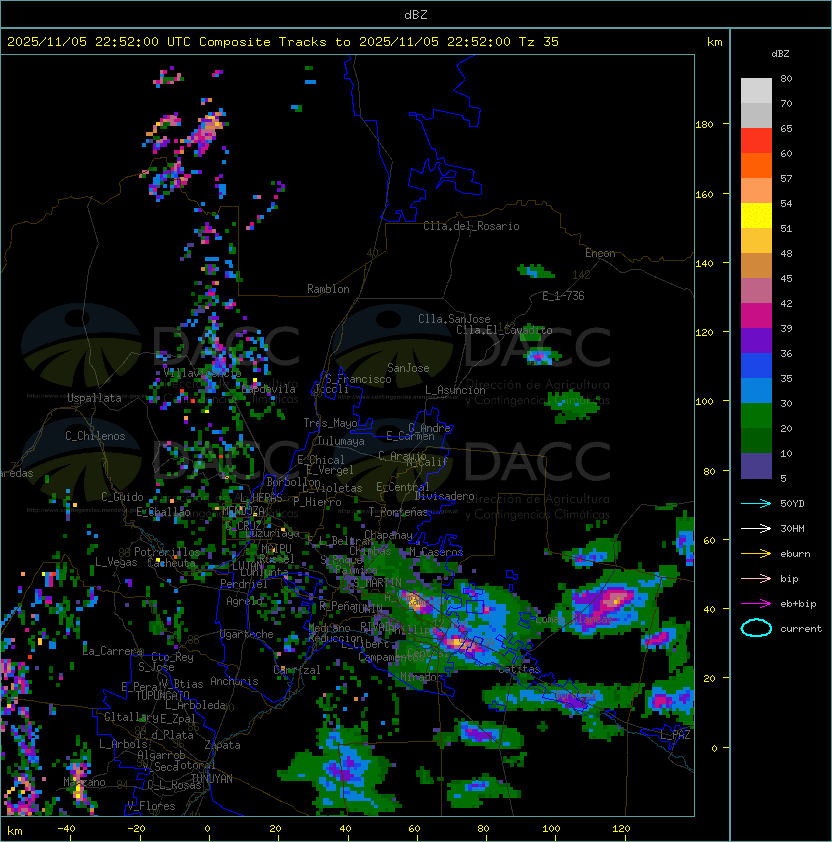Click the 'Carrizal' map label
This screenshot has width=832, height=842.
(297, 670)
